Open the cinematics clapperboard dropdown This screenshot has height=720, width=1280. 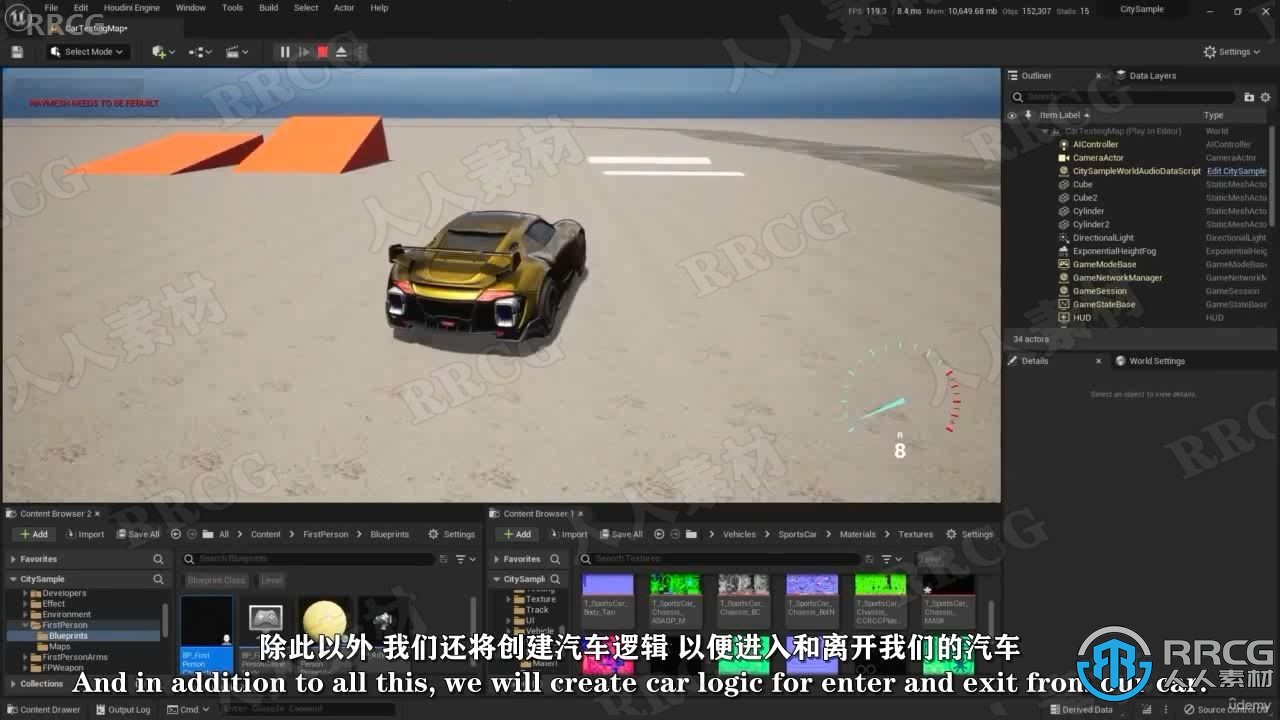click(237, 52)
